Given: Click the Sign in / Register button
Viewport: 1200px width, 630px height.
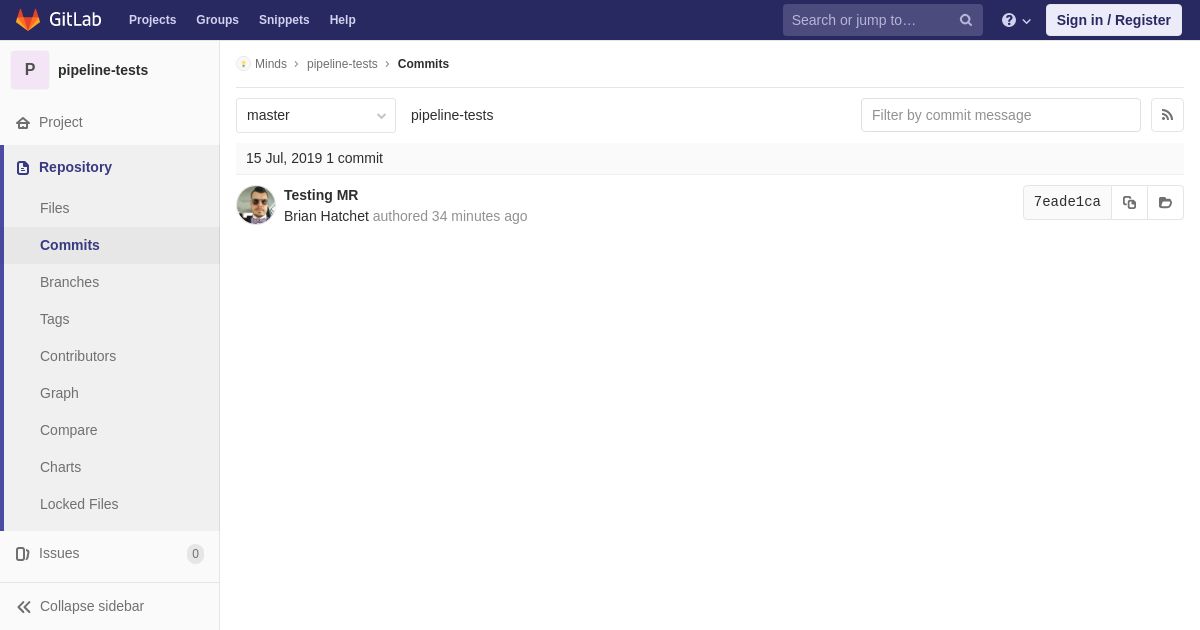Looking at the screenshot, I should click(1113, 20).
